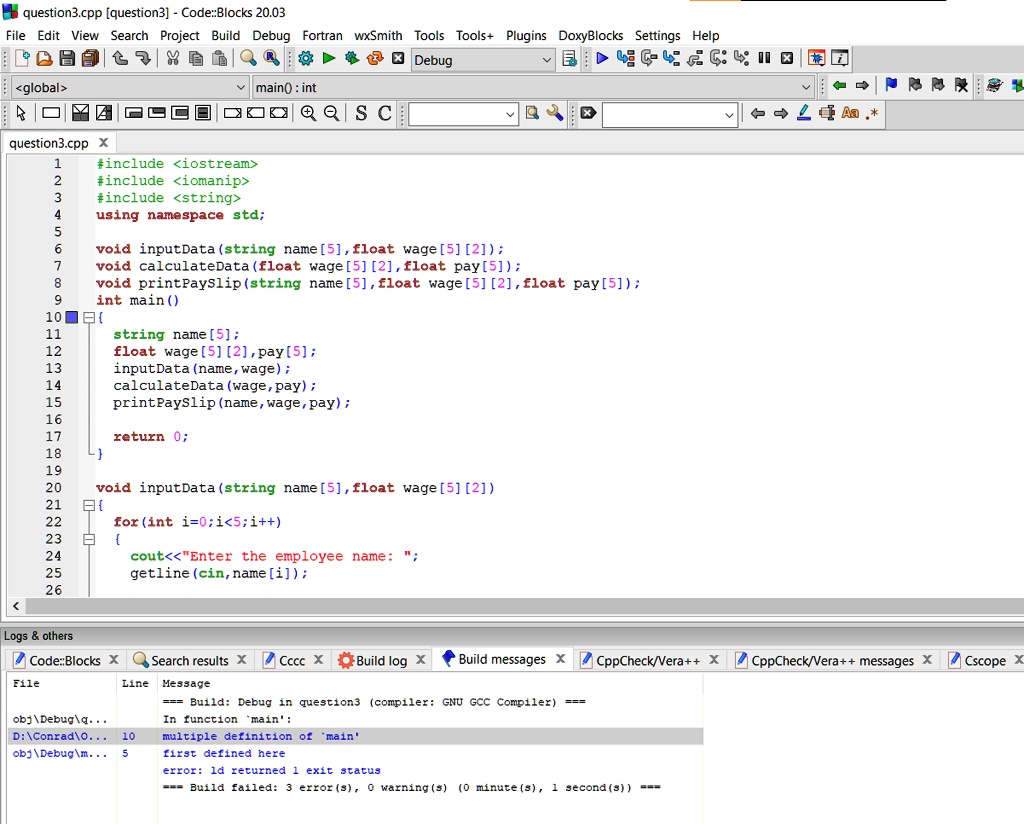Build project with gear icon

coord(306,59)
